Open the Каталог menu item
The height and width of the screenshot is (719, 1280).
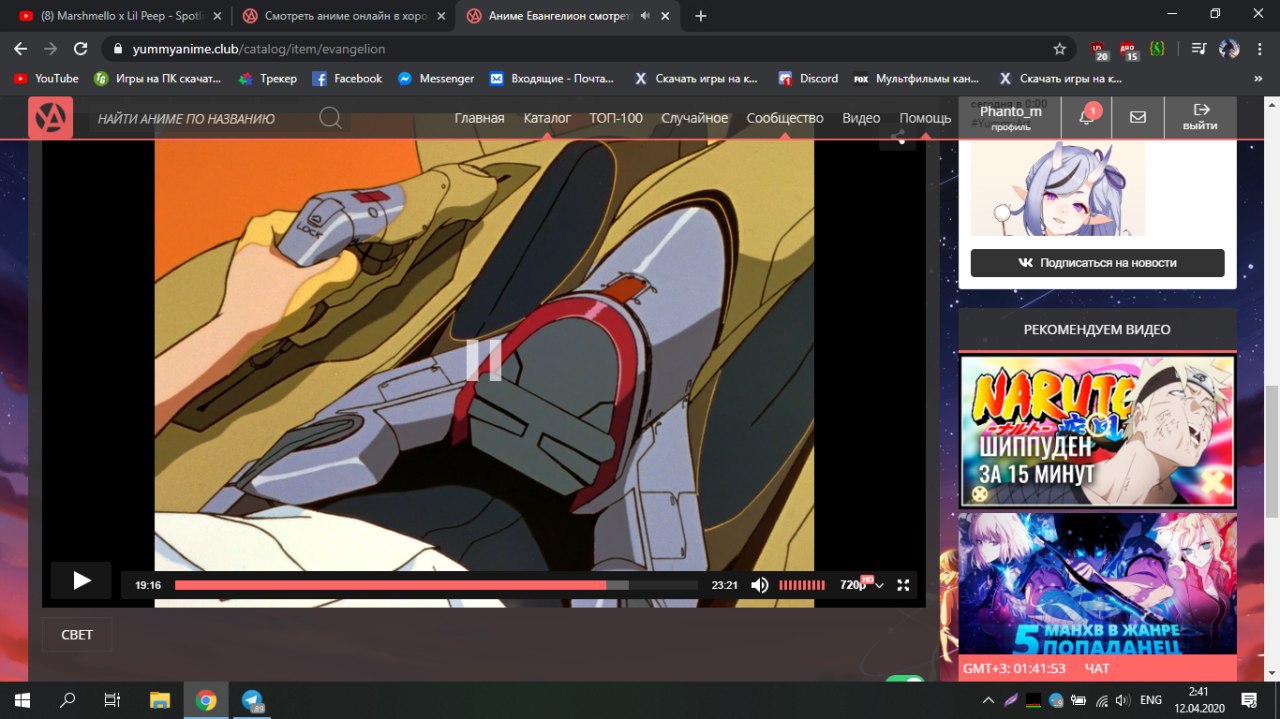[547, 118]
